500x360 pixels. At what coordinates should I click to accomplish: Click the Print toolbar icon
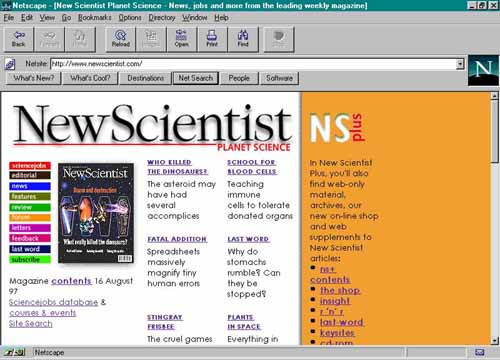point(212,39)
